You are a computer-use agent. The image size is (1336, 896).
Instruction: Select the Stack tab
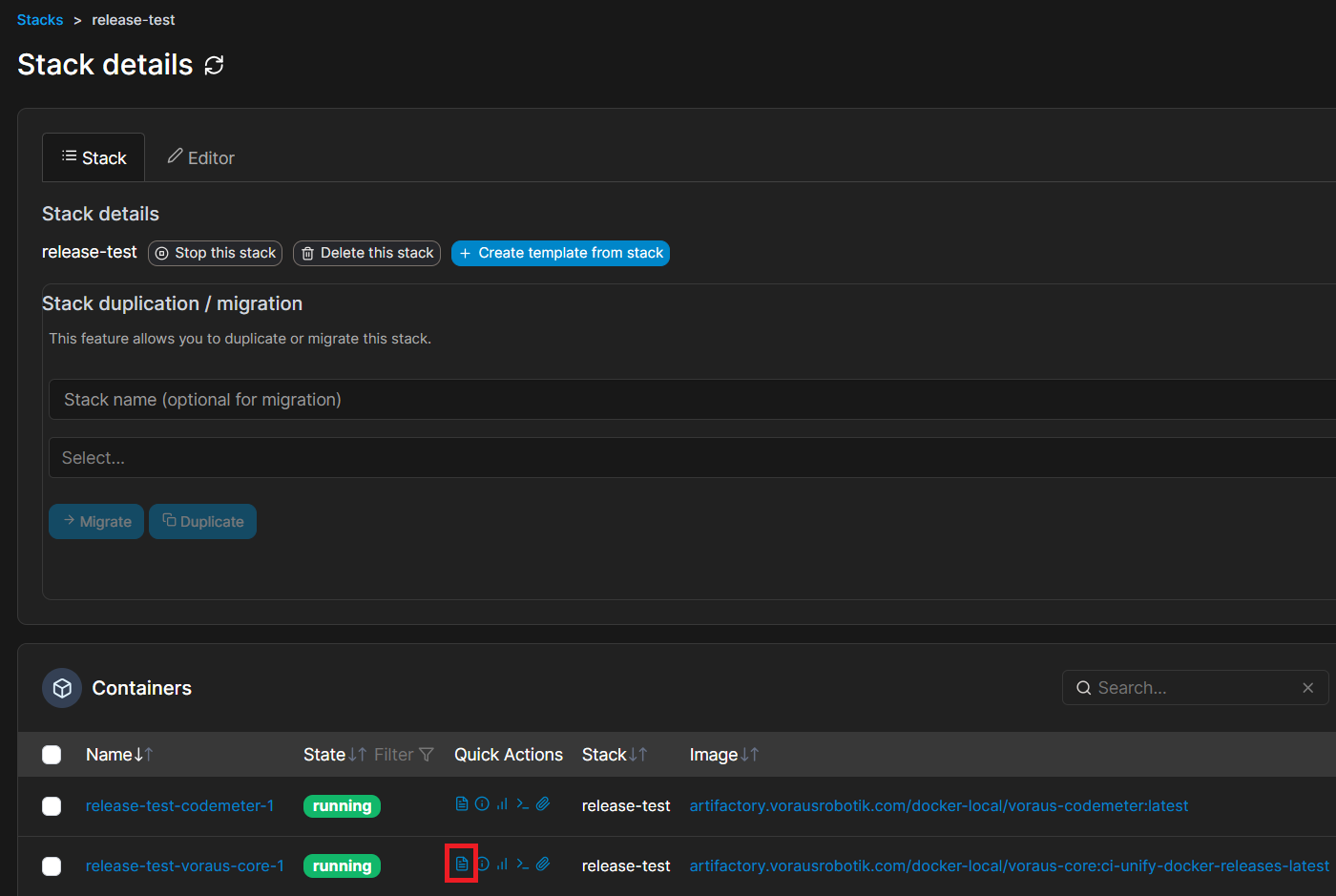[94, 158]
